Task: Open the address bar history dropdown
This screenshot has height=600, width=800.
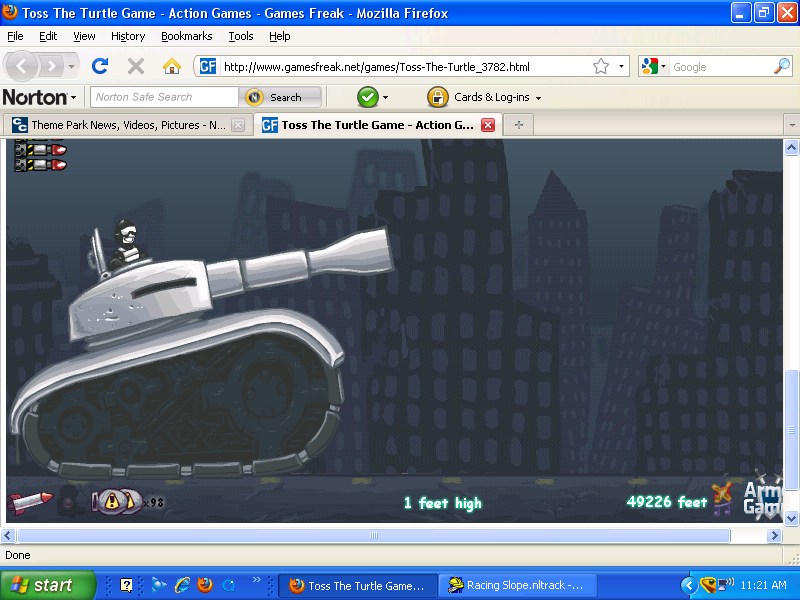Action: coord(621,66)
